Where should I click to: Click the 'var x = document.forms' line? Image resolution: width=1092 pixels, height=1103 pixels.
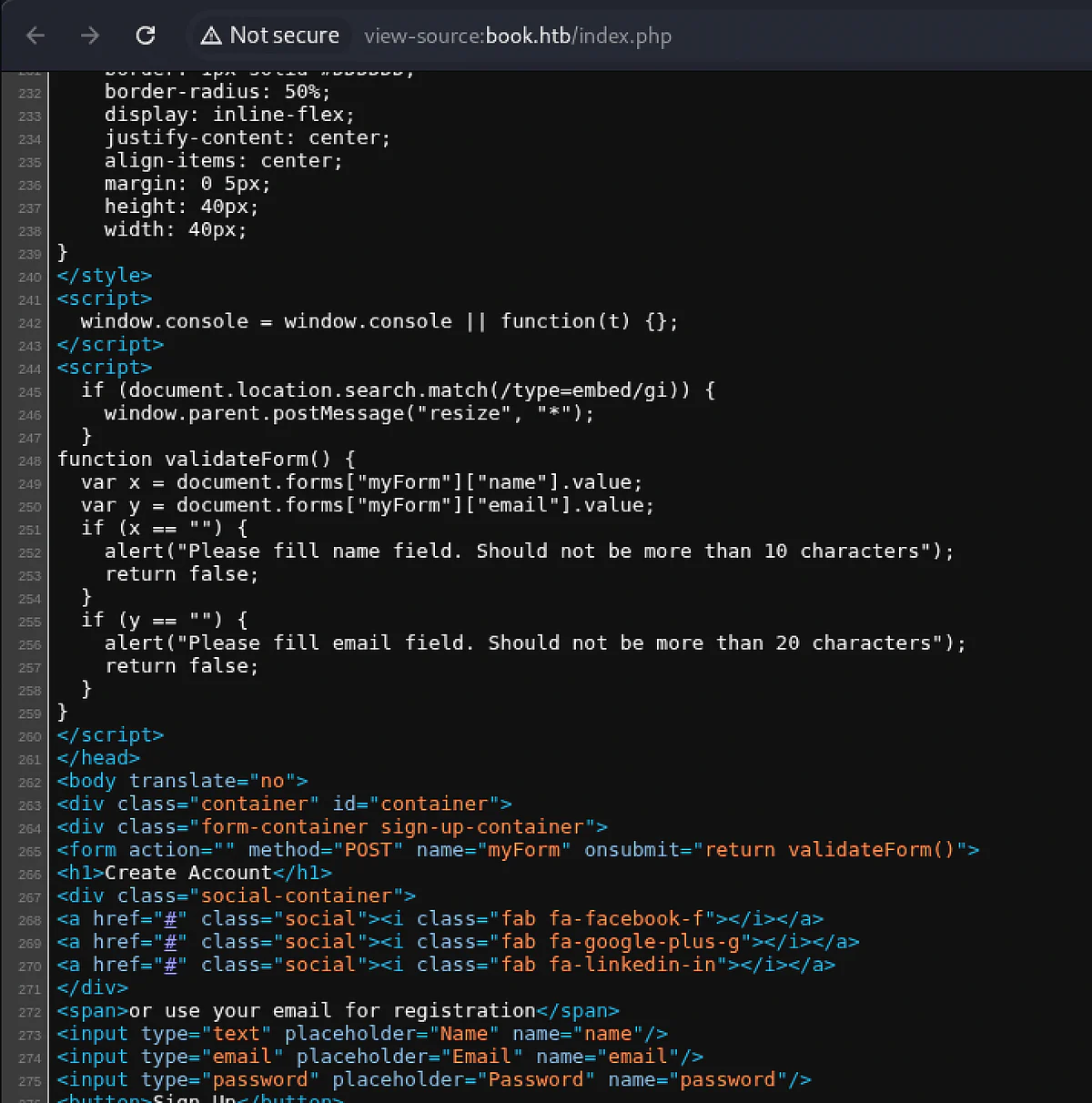coord(362,481)
